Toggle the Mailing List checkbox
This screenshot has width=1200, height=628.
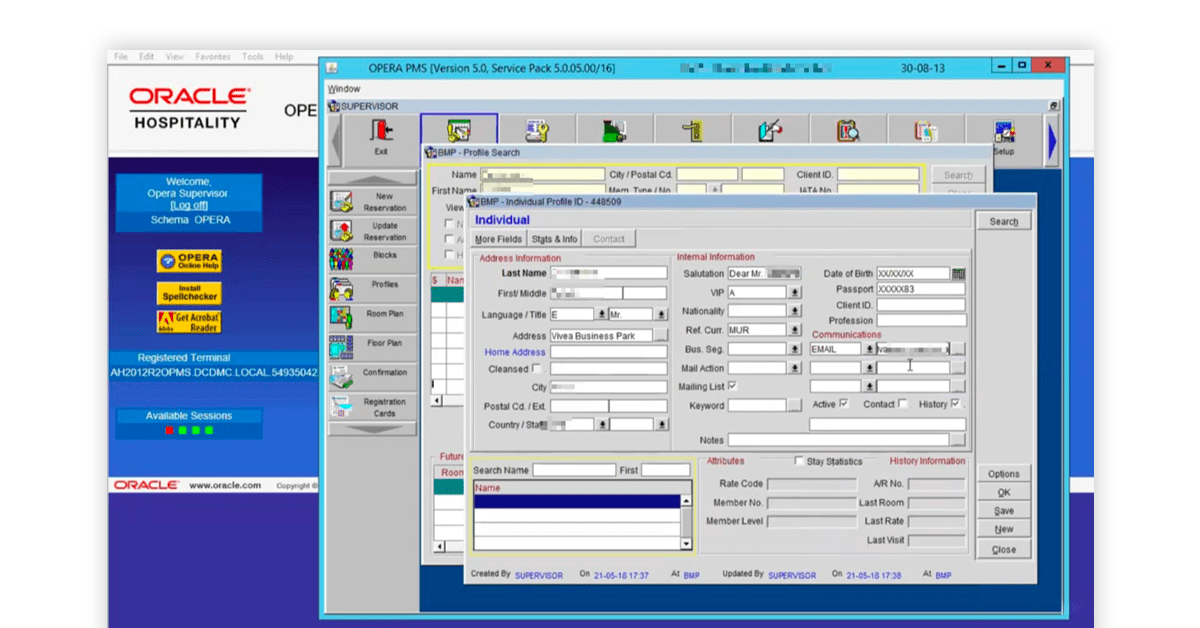(733, 385)
